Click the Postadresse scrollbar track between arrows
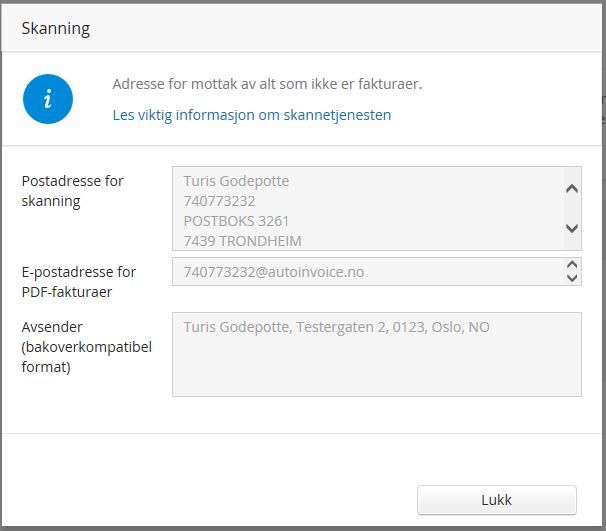The width and height of the screenshot is (606, 531). click(x=572, y=208)
